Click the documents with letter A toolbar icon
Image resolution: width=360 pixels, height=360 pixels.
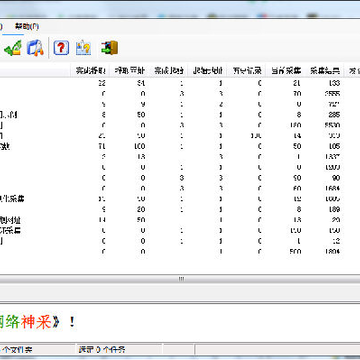click(x=35, y=48)
